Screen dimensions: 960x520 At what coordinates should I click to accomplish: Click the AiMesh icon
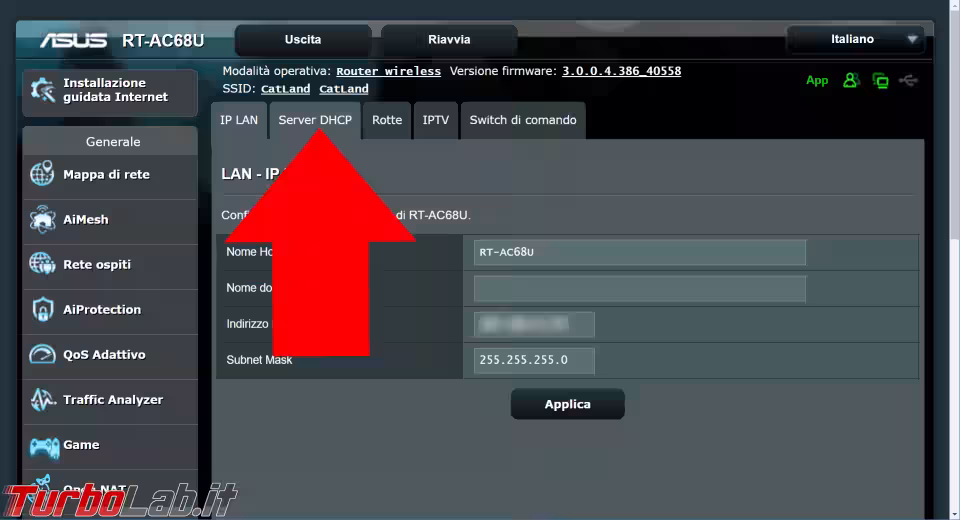[x=42, y=219]
